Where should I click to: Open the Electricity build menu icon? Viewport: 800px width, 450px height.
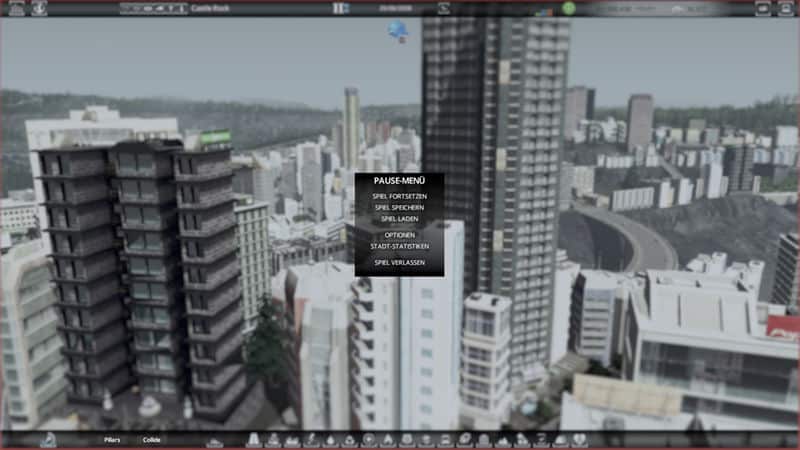point(311,440)
